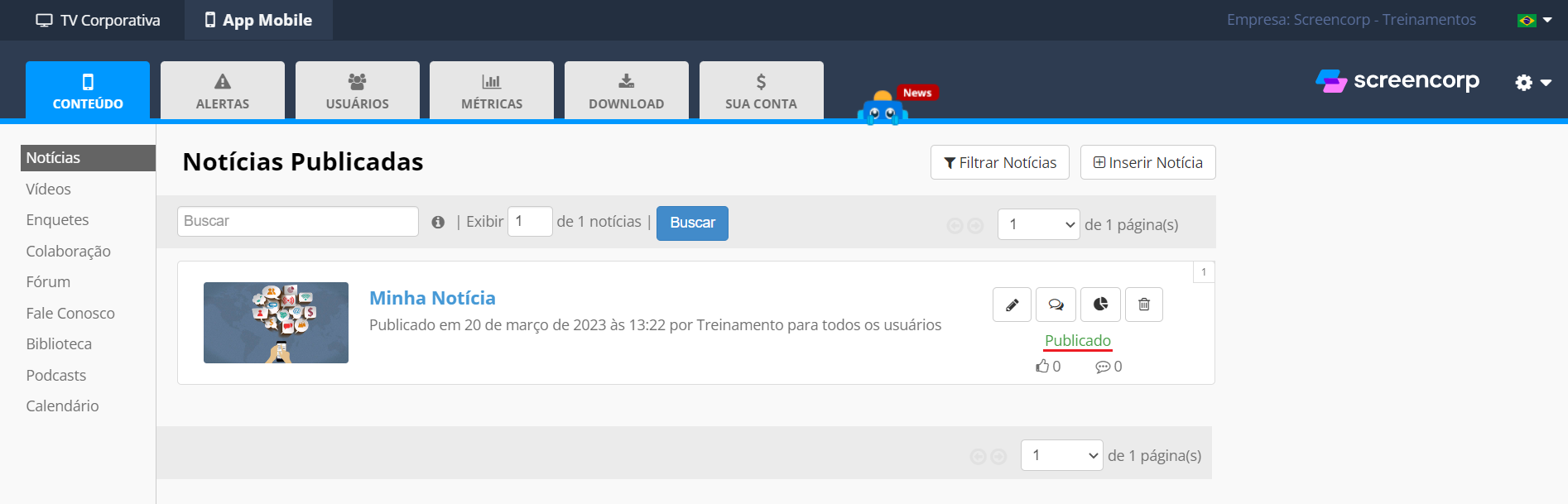Click the thumbs-up likes icon
The height and width of the screenshot is (504, 1568).
tap(1042, 366)
